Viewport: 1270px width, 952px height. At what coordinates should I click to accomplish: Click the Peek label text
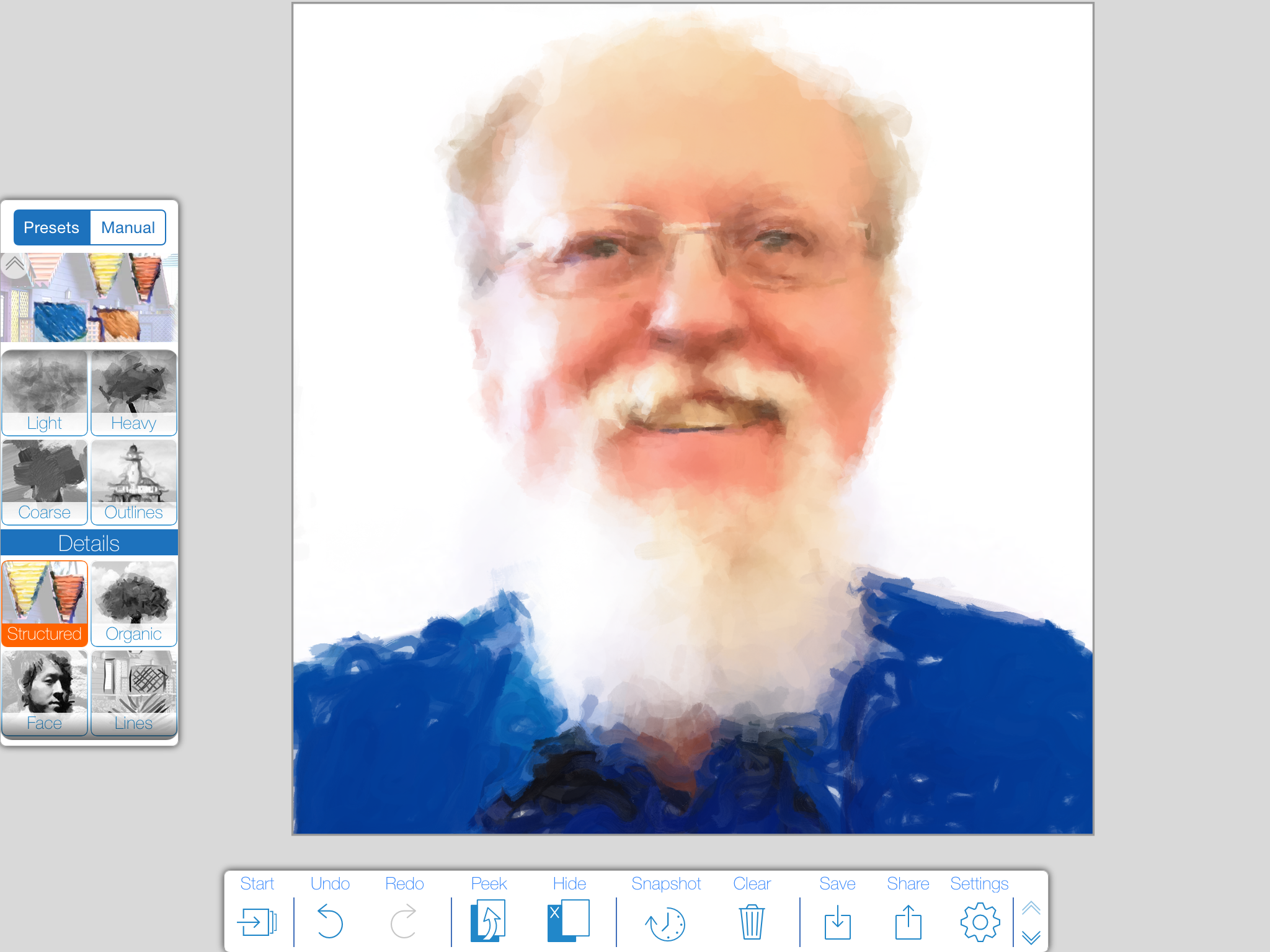pyautogui.click(x=489, y=883)
